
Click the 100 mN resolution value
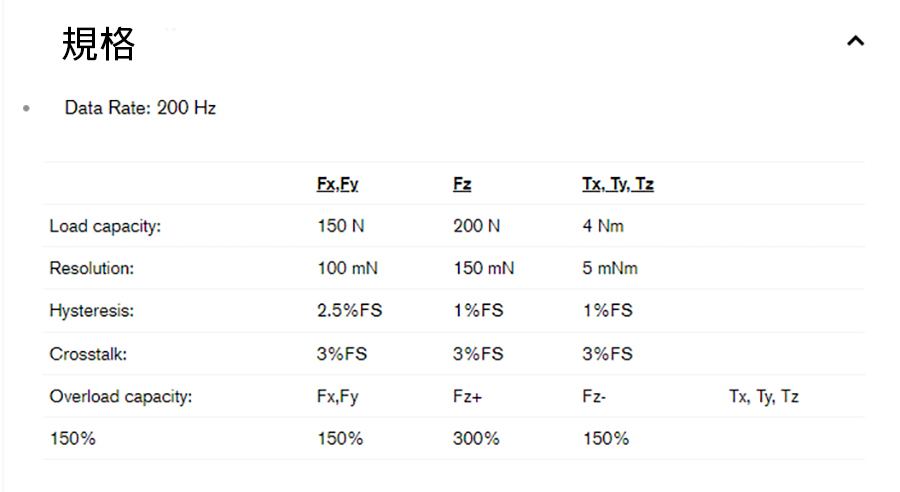(347, 268)
